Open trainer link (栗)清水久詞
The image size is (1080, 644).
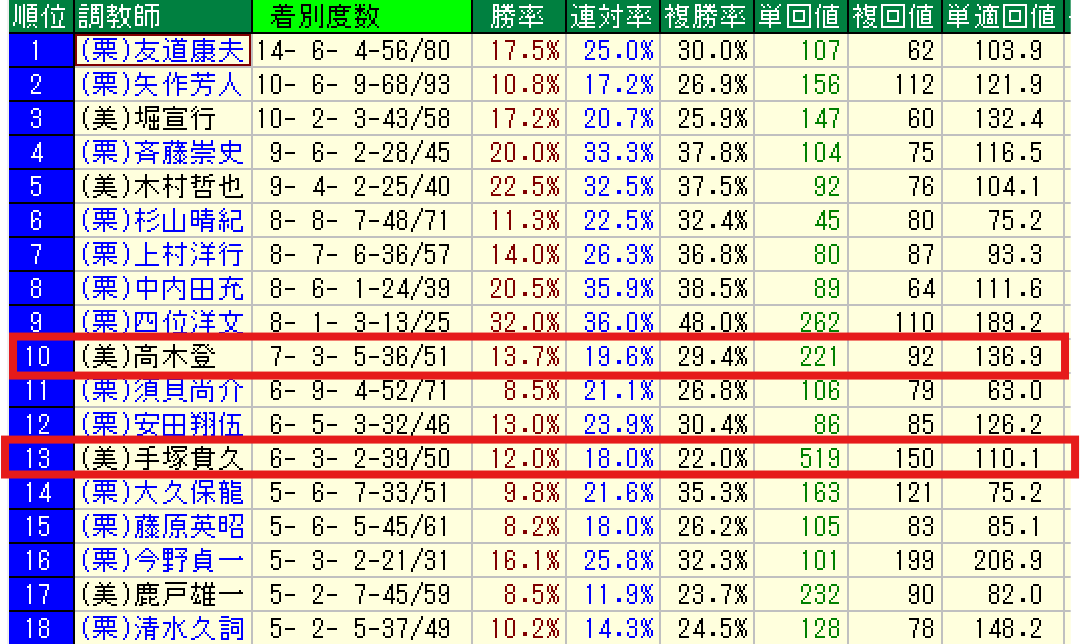[x=161, y=628]
